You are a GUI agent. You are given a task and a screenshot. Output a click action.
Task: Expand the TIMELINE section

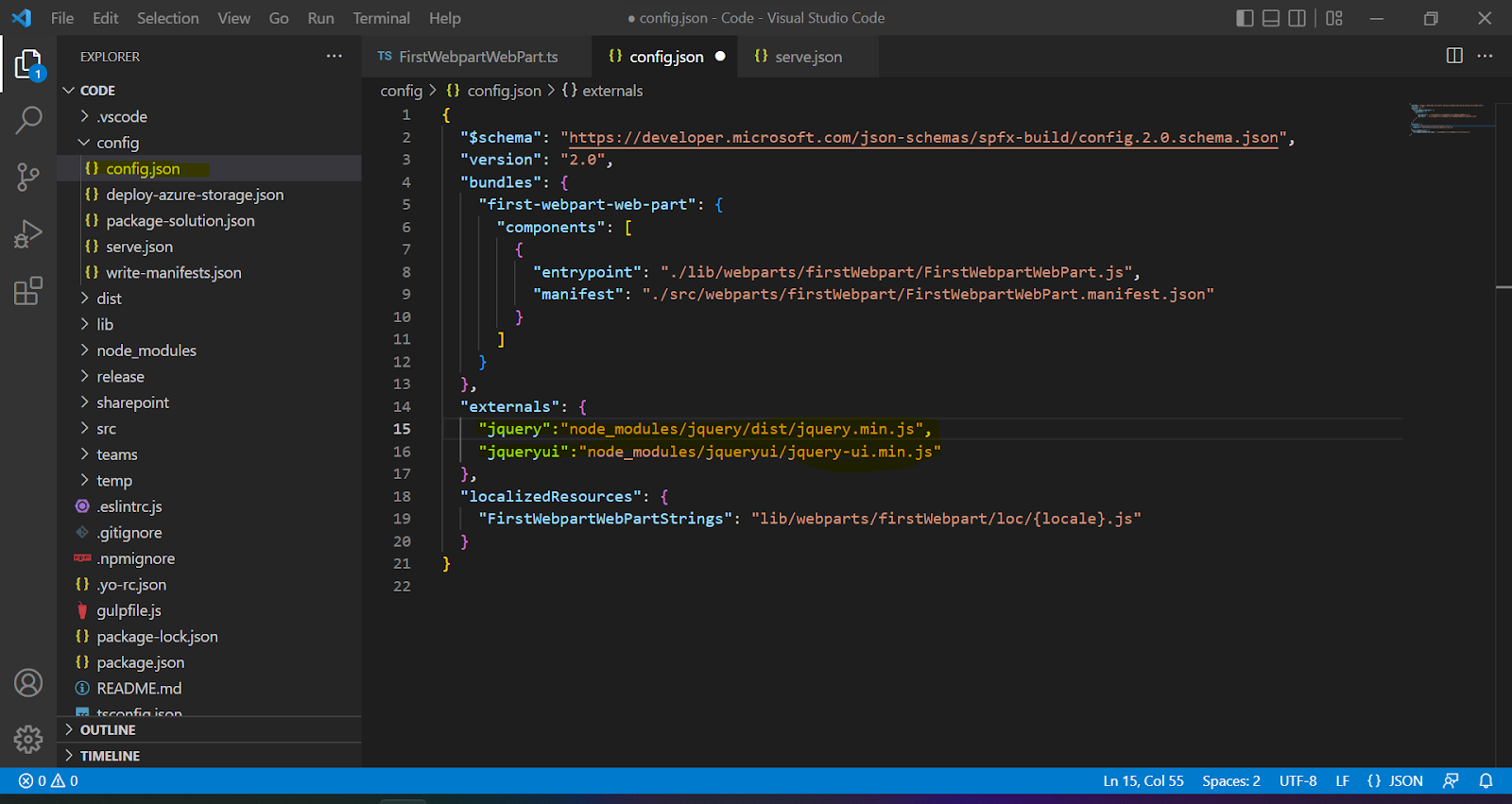pos(209,756)
